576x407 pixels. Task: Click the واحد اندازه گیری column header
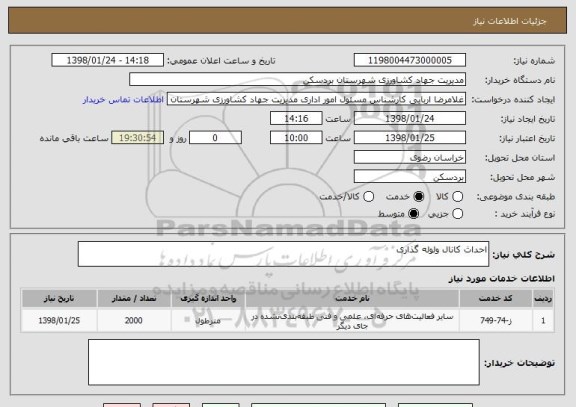click(x=208, y=298)
